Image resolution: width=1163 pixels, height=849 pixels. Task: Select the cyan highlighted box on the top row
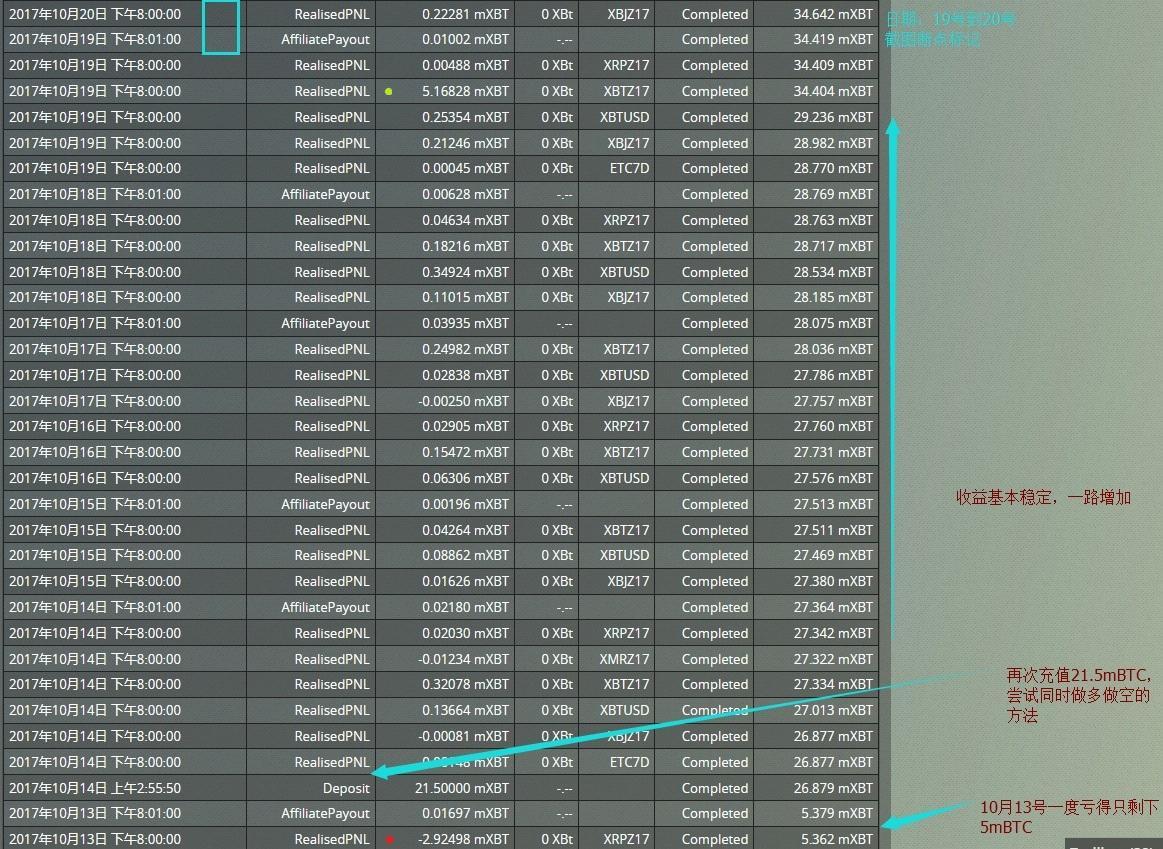[222, 26]
